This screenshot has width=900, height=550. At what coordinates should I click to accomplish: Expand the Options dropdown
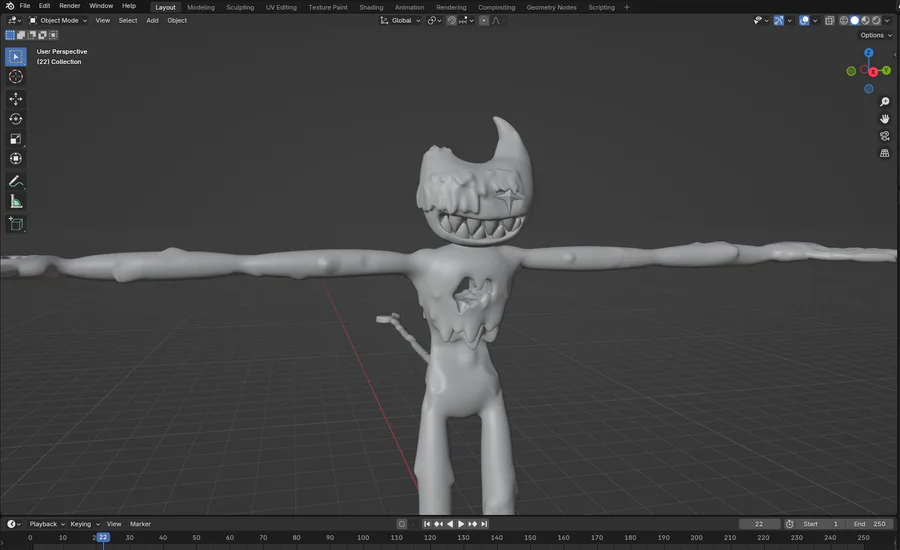point(876,36)
